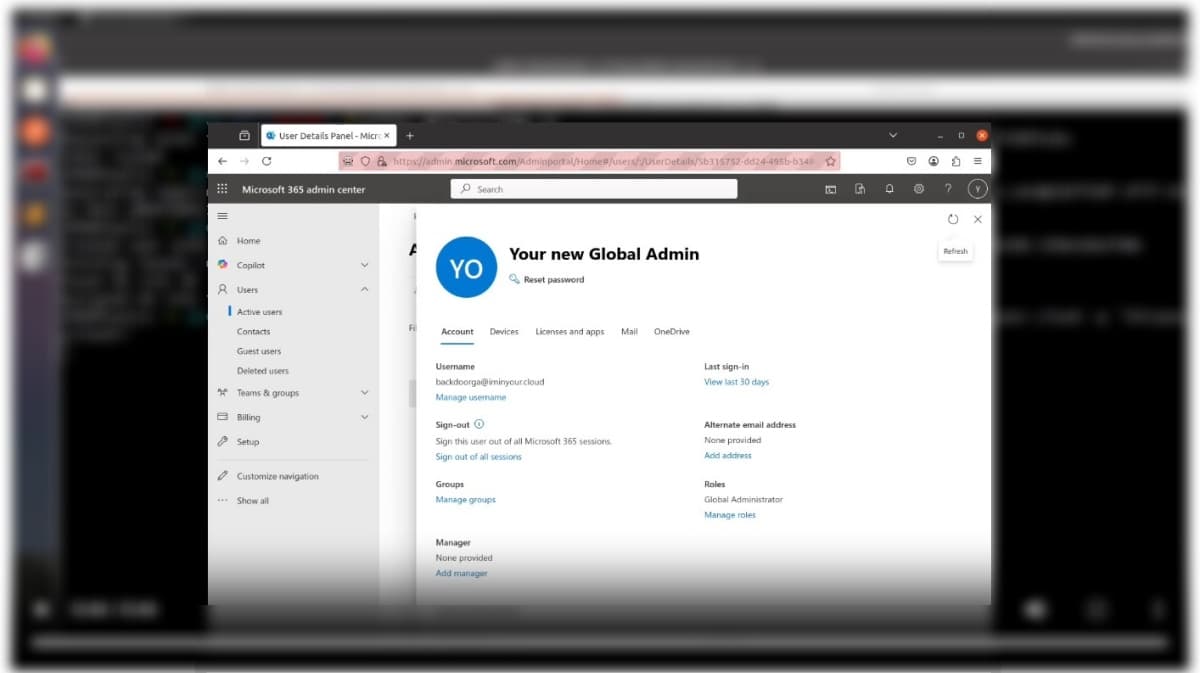Refresh the user panel with the circular arrow
The width and height of the screenshot is (1200, 673).
tap(953, 219)
